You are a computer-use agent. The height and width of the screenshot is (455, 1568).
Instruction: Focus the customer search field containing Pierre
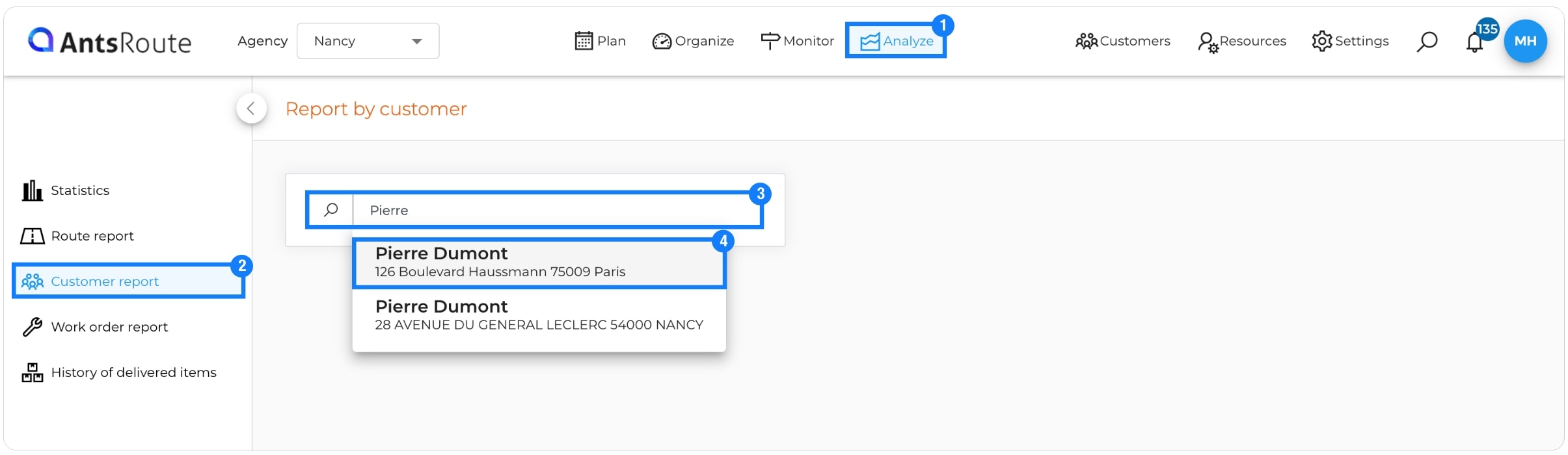tap(556, 210)
